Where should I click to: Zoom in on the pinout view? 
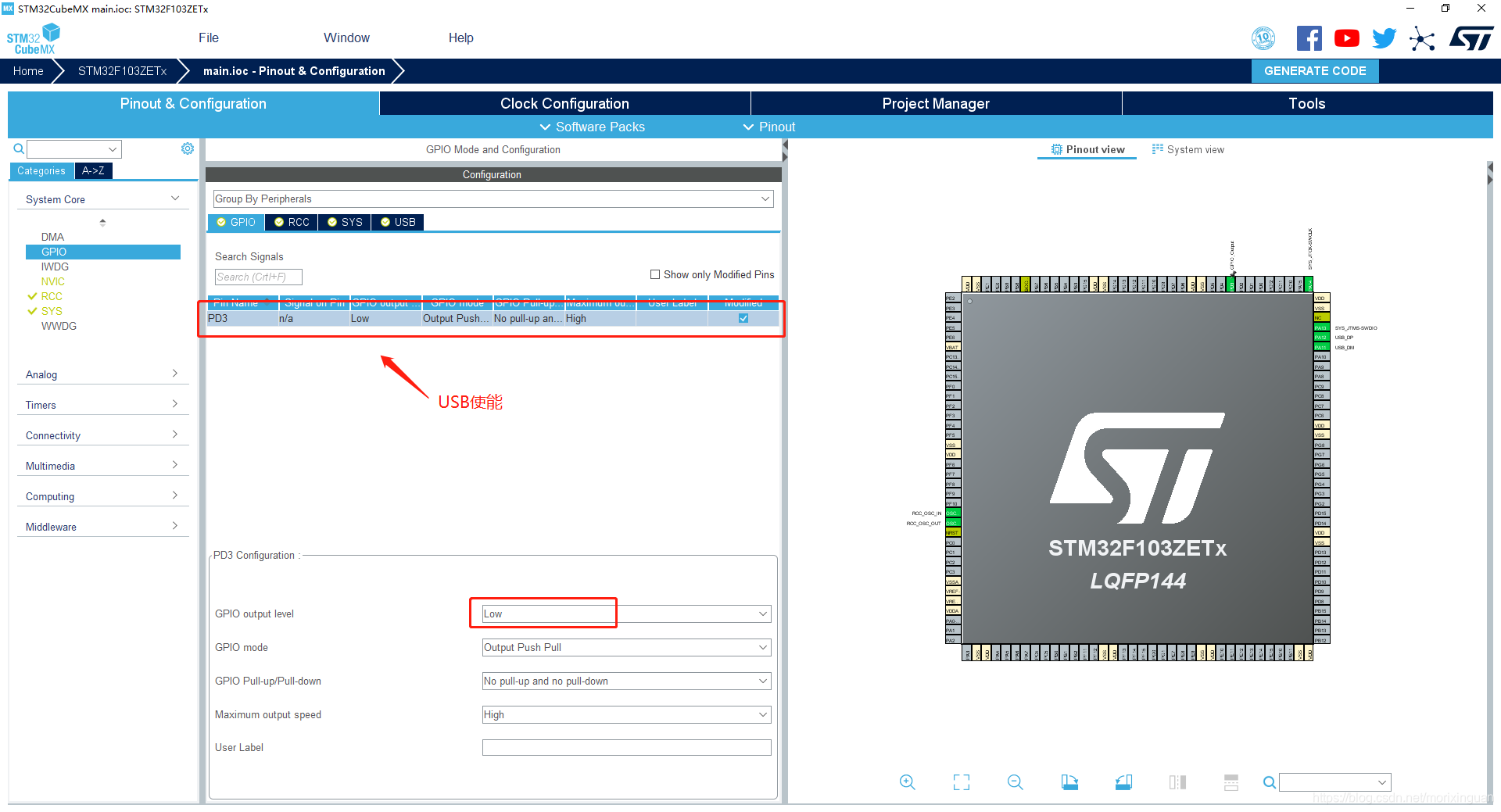click(x=908, y=782)
